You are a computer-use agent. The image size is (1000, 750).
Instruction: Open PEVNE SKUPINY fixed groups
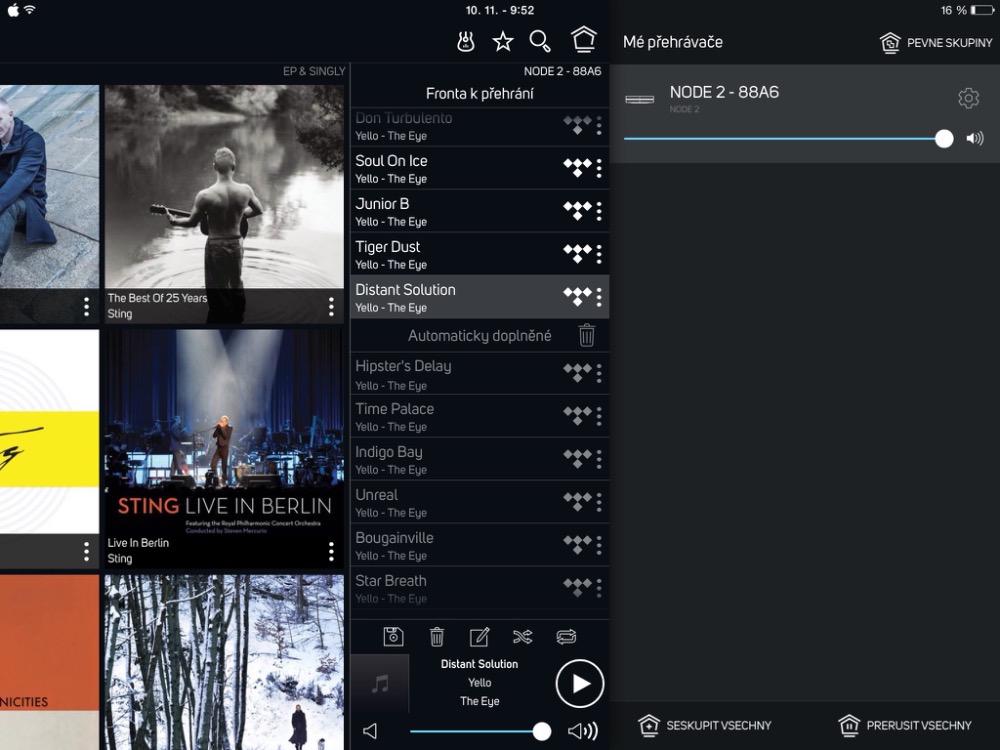pyautogui.click(x=936, y=43)
